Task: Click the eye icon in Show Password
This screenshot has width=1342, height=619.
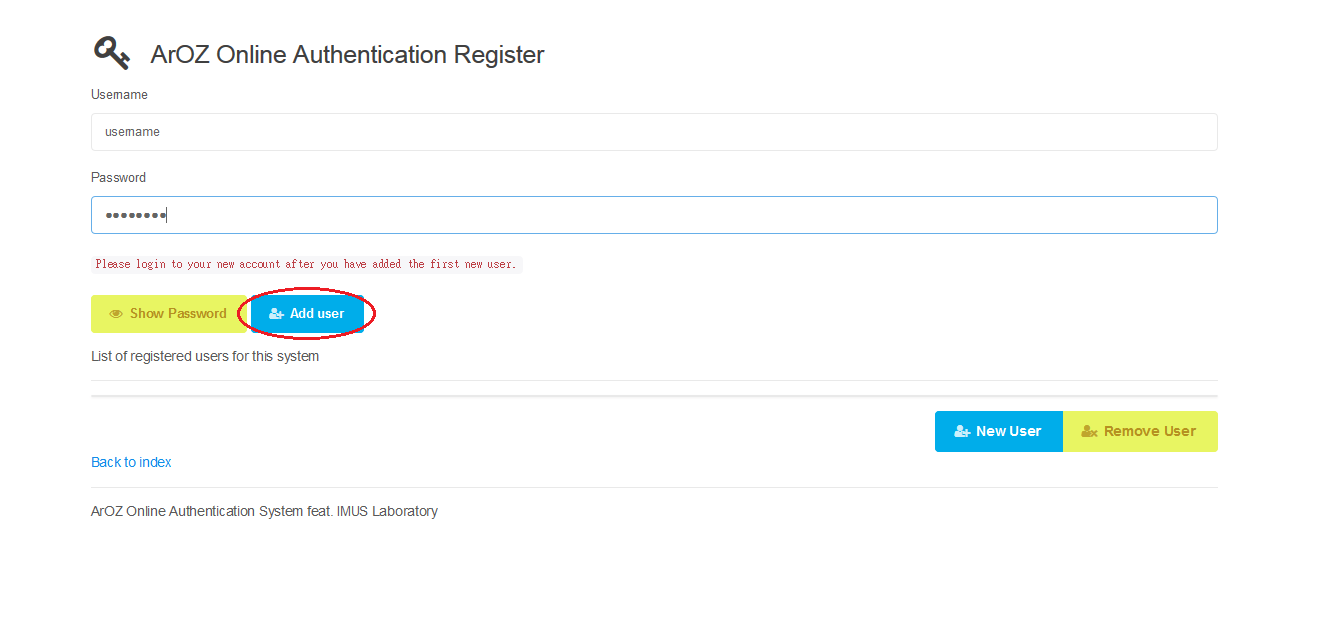Action: (116, 314)
